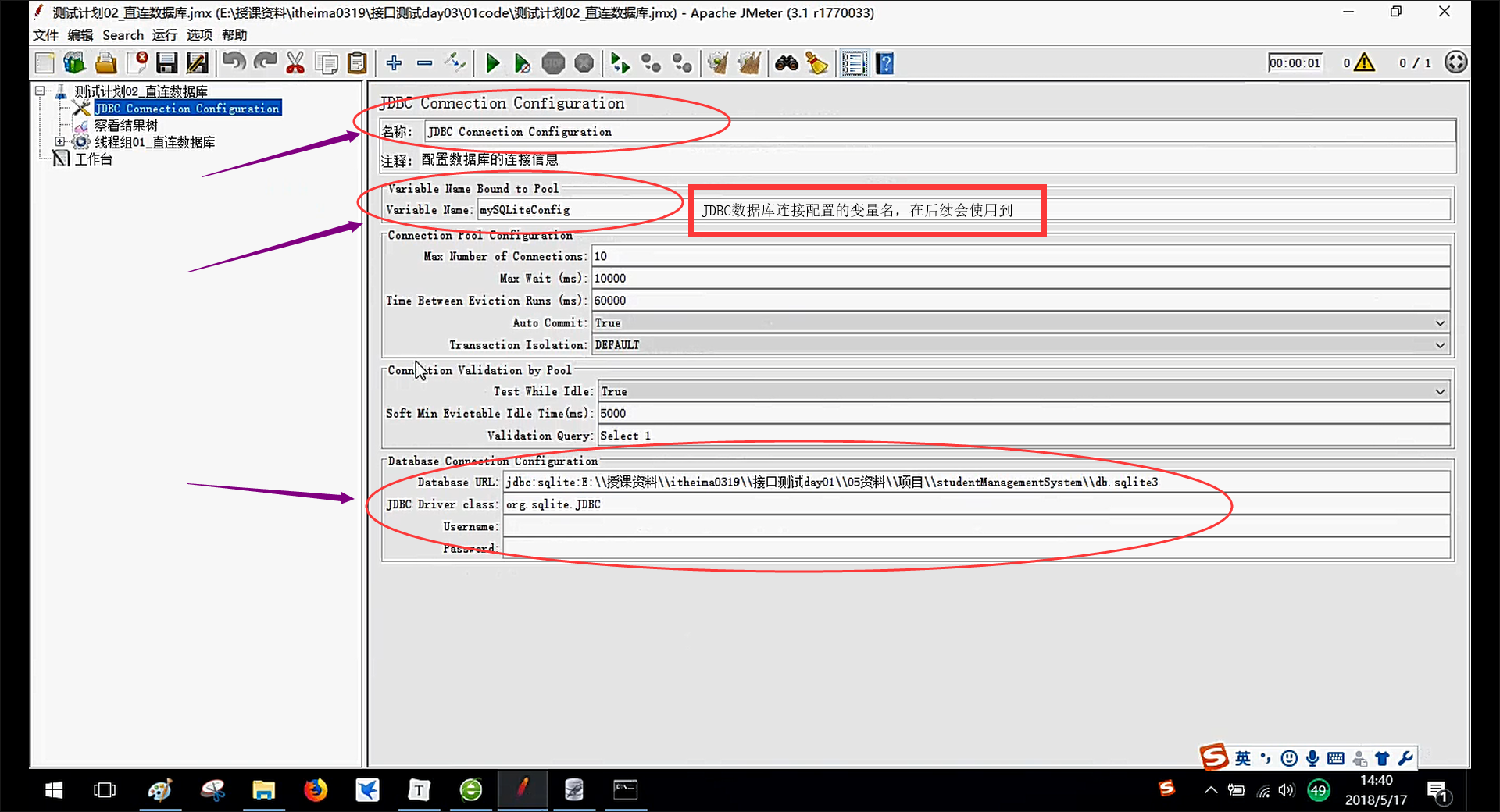Undo the last change in the toolbar
Image resolution: width=1500 pixels, height=812 pixels.
click(x=234, y=63)
